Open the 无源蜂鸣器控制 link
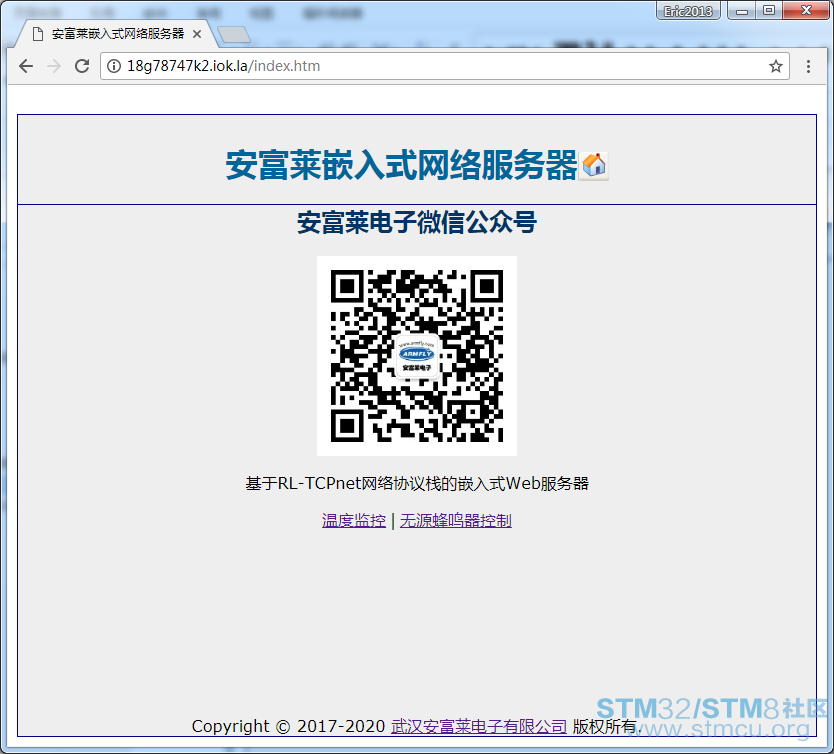Viewport: 834px width, 754px height. pyautogui.click(x=456, y=520)
